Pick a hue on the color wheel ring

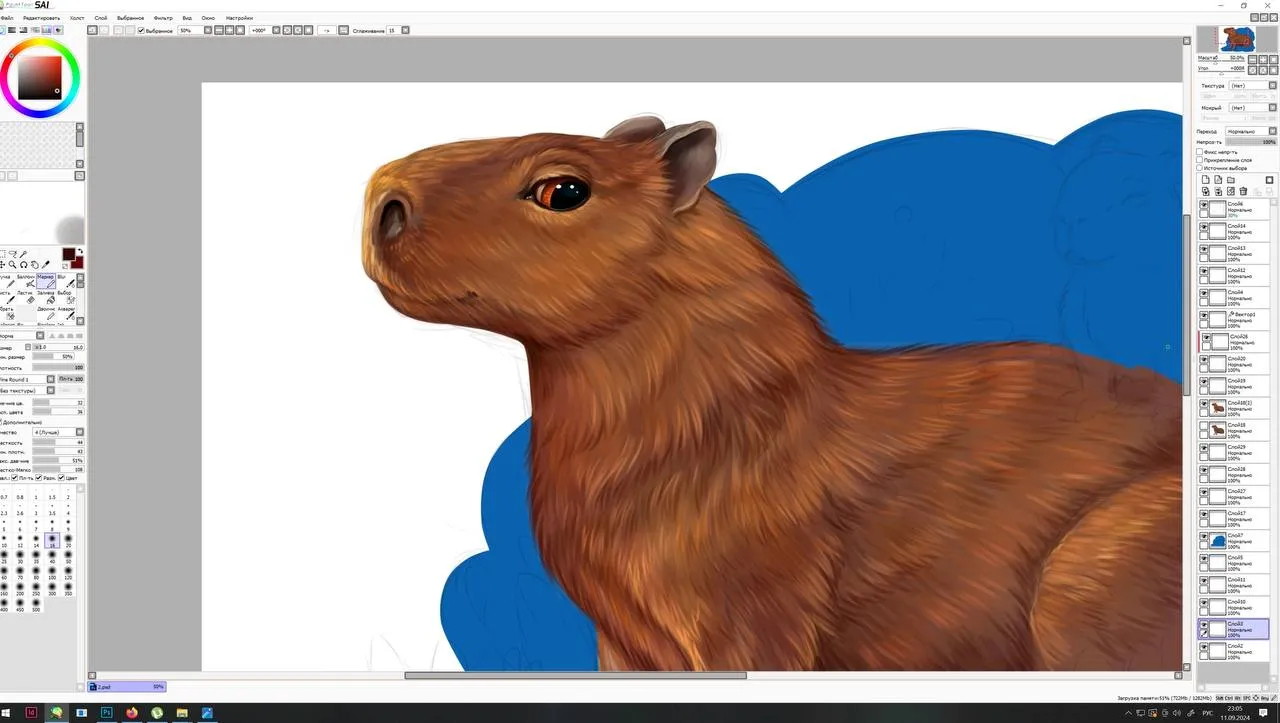[x=40, y=41]
